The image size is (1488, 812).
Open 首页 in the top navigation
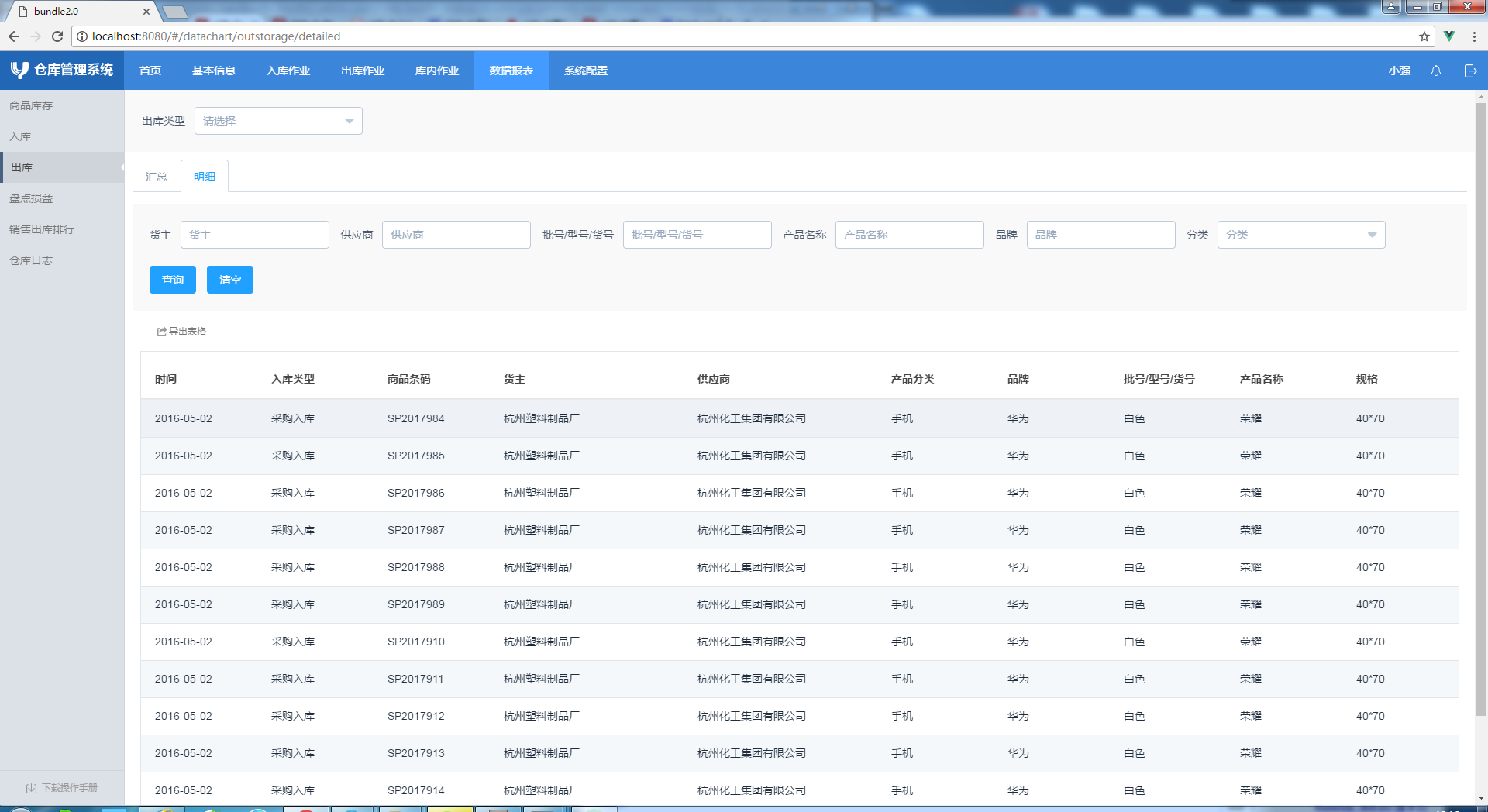coord(150,71)
